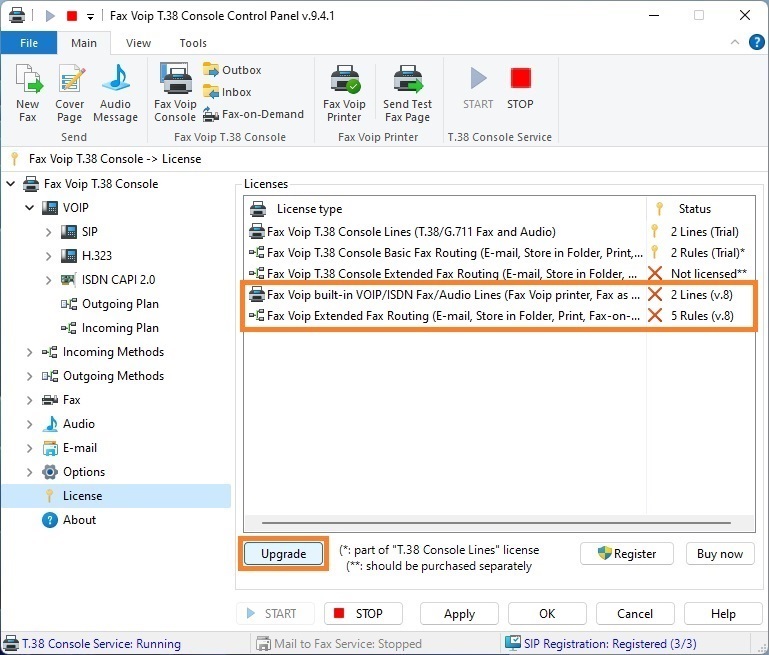Viewport: 769px width, 655px height.
Task: Expand the H.323 tree node
Action: point(48,256)
